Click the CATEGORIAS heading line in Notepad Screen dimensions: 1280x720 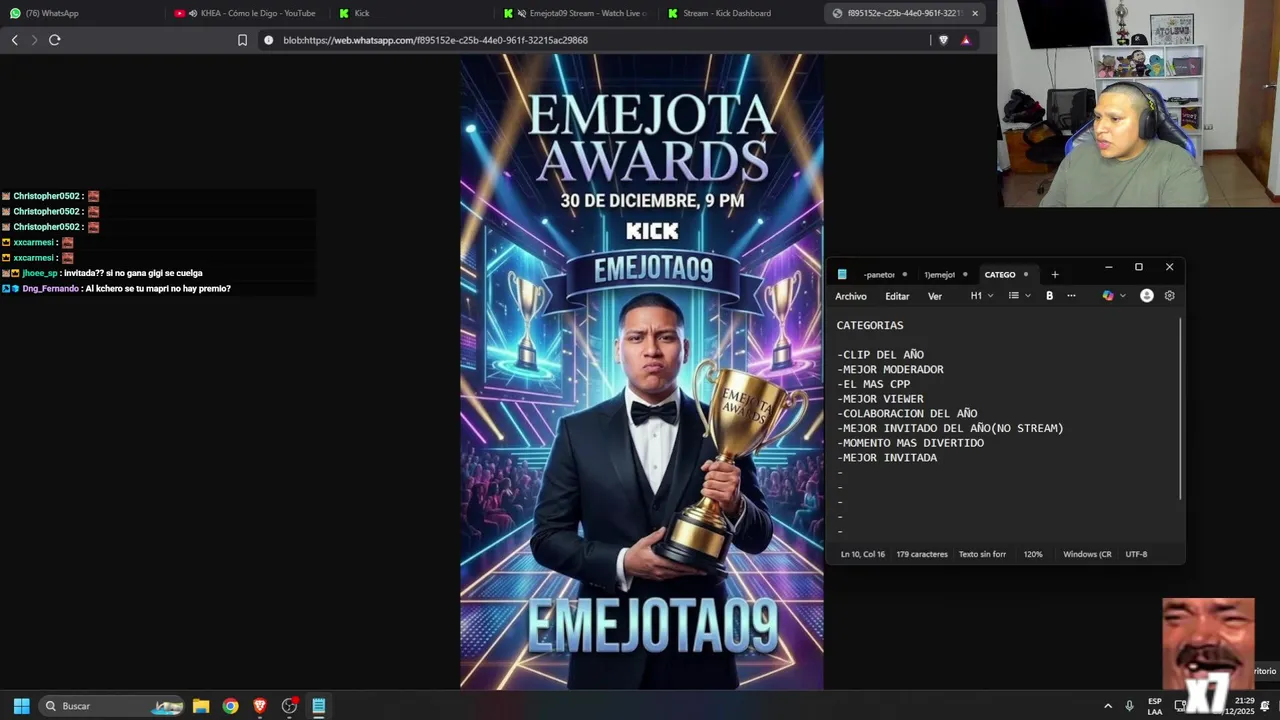870,325
